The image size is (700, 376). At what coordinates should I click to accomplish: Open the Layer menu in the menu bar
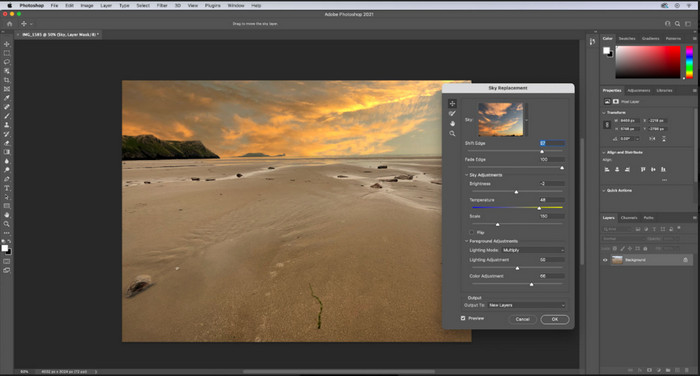coord(106,6)
